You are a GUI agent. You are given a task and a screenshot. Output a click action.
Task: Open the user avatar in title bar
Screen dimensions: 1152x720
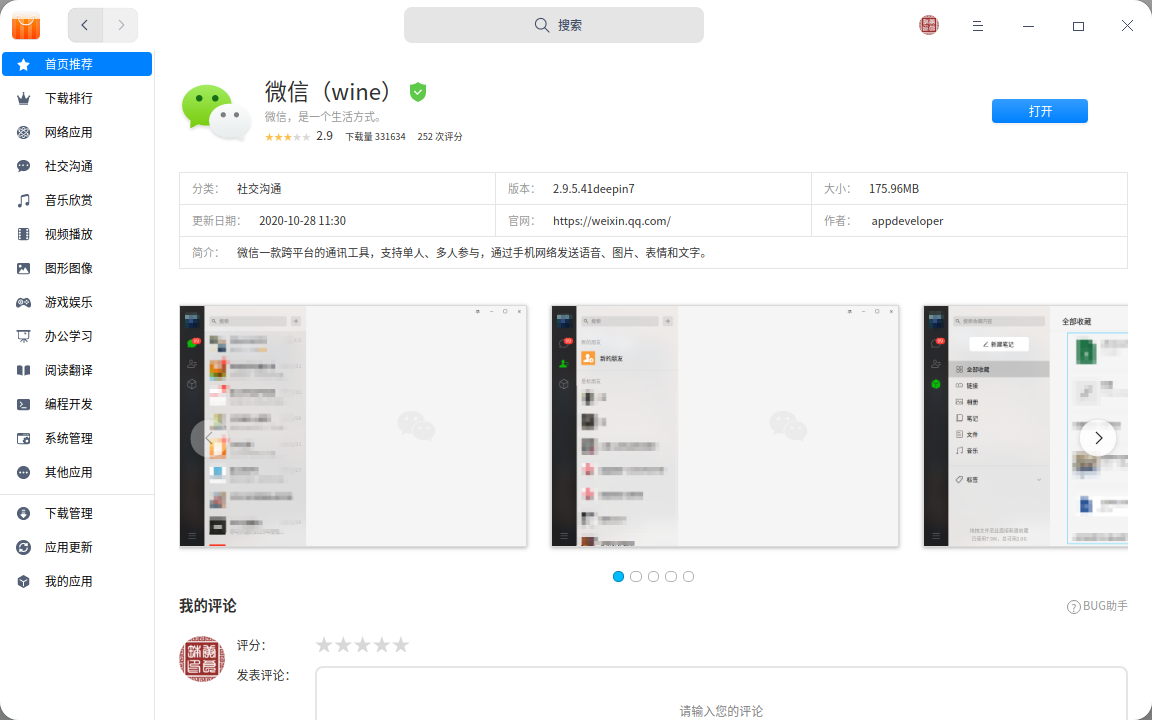click(x=929, y=25)
